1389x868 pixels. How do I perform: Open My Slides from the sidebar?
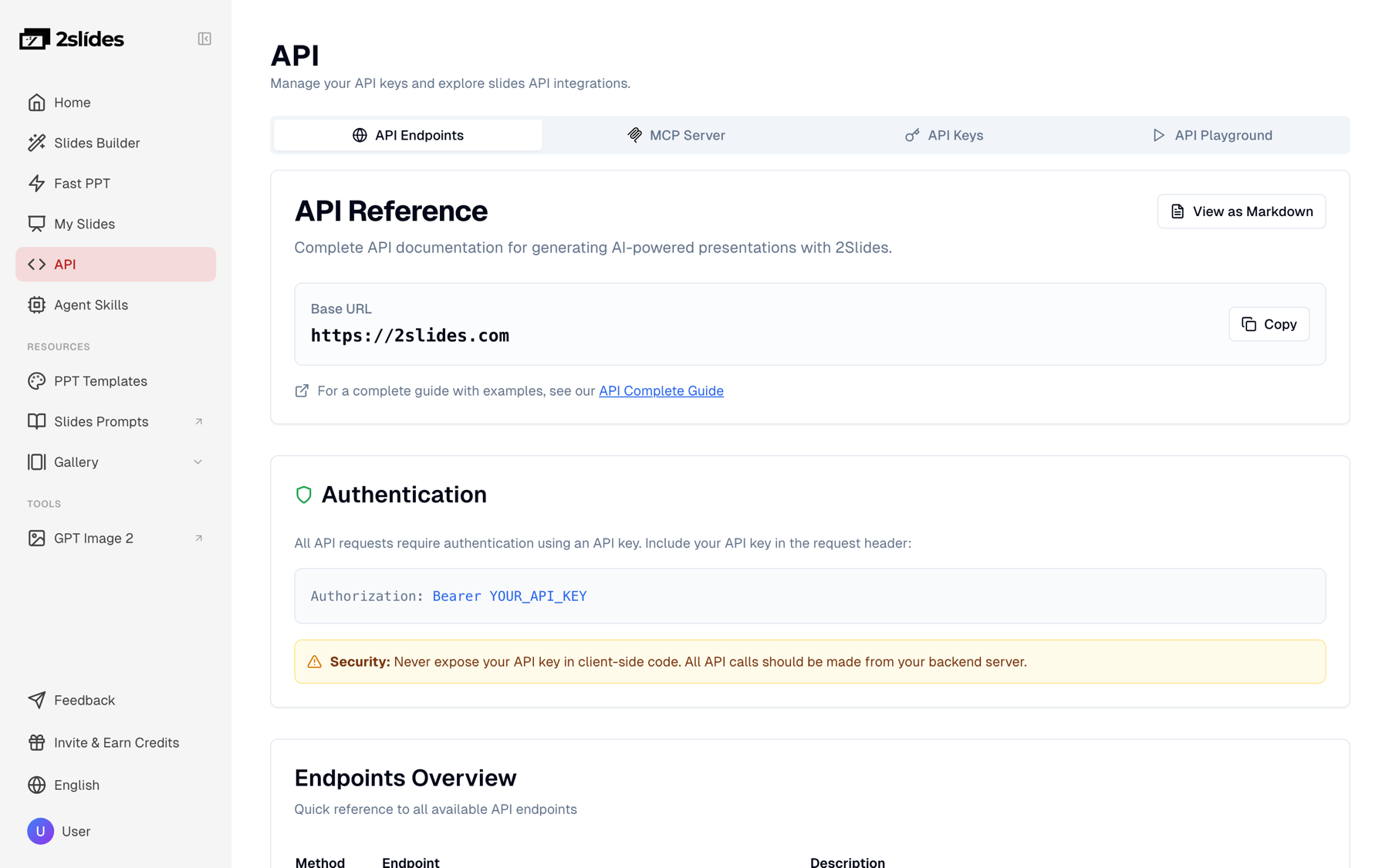click(x=116, y=224)
